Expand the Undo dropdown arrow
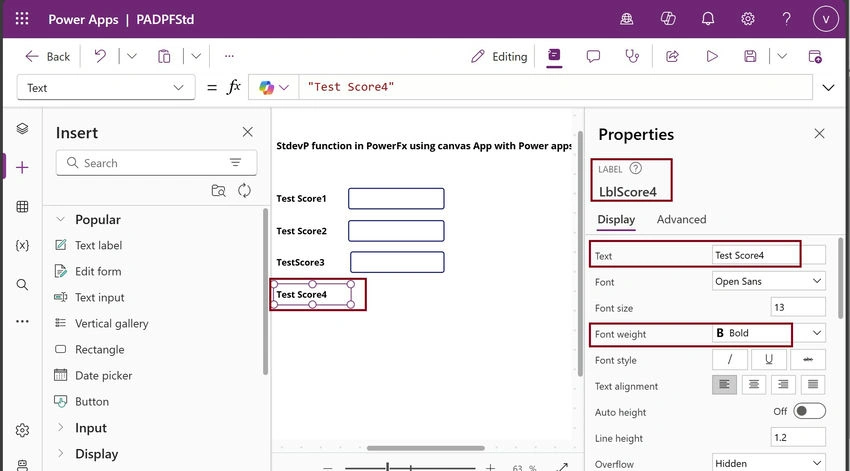This screenshot has width=850, height=471. 132,56
